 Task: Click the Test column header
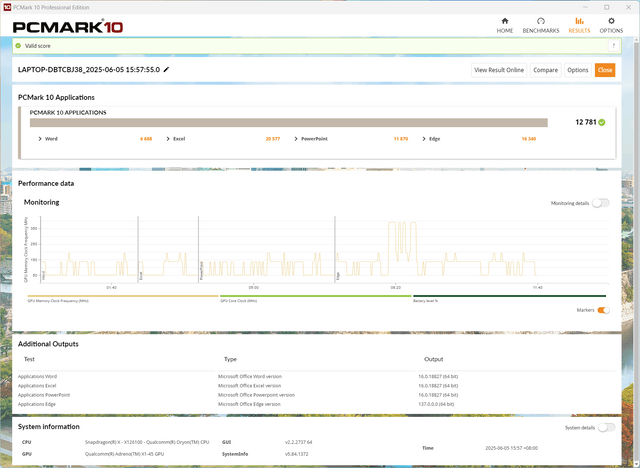29,359
